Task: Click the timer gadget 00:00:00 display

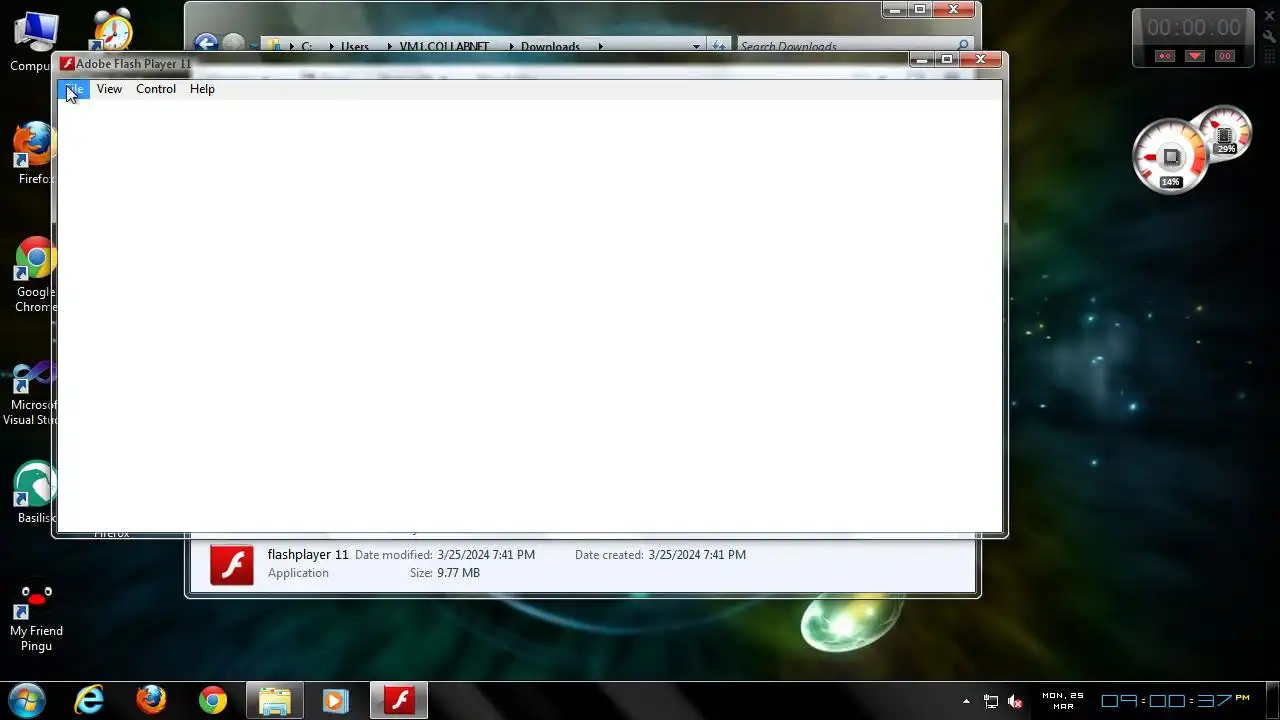Action: pyautogui.click(x=1193, y=28)
